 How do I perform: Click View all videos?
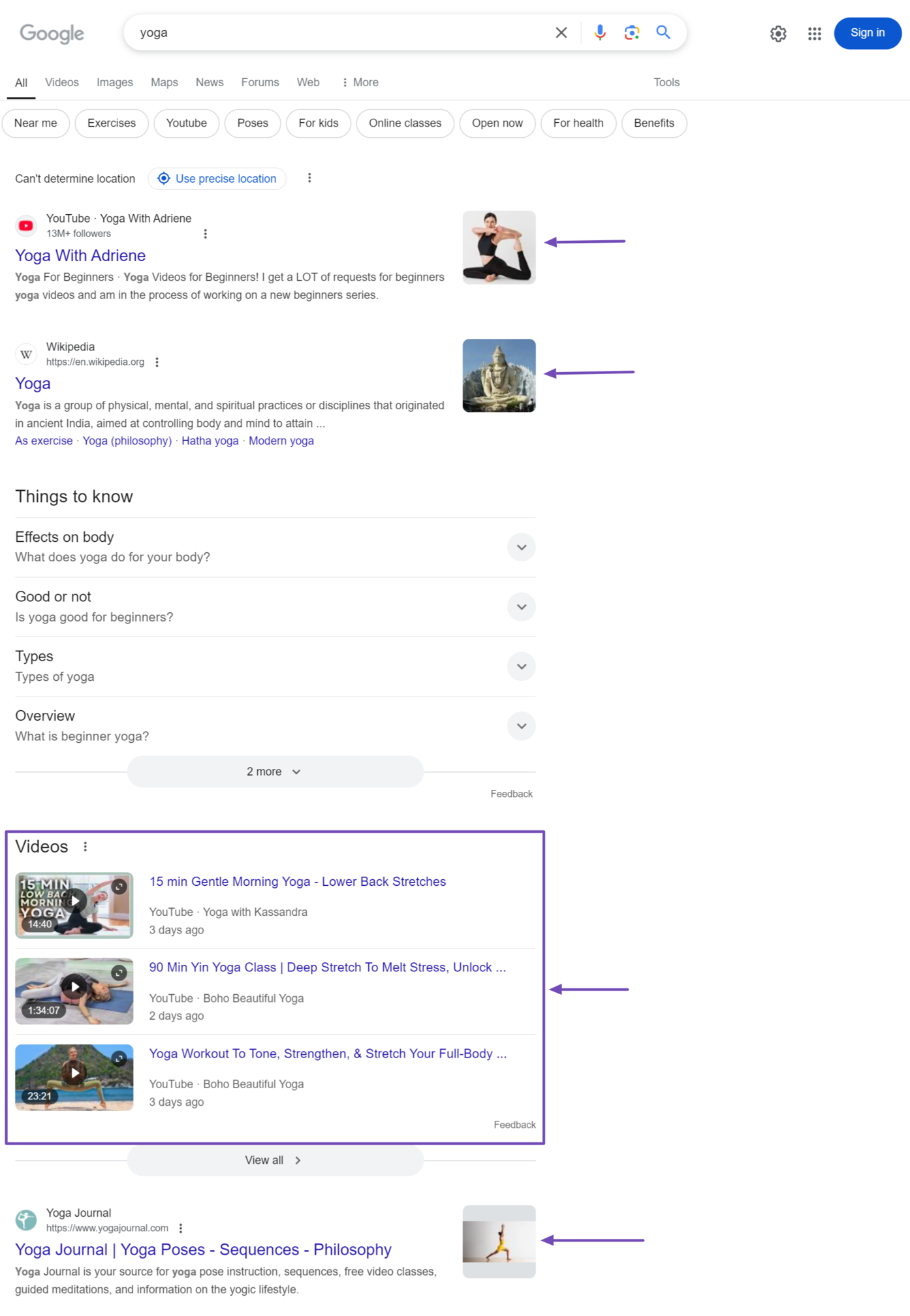point(275,1161)
